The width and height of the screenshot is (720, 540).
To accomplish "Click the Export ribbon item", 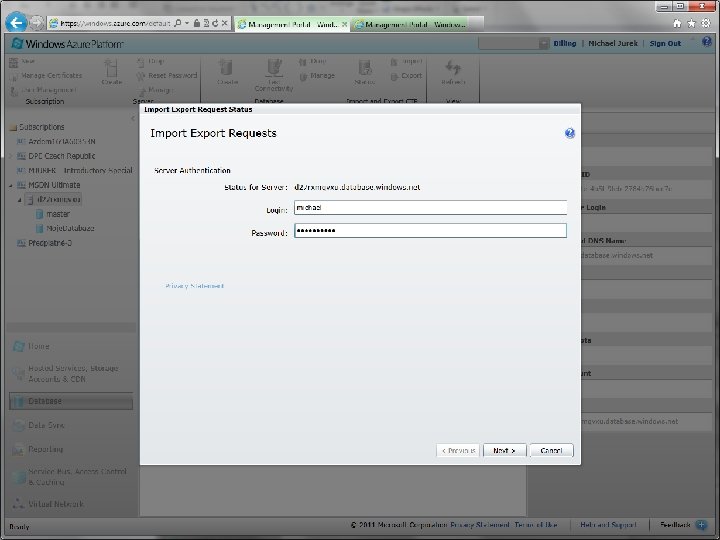I will point(406,76).
